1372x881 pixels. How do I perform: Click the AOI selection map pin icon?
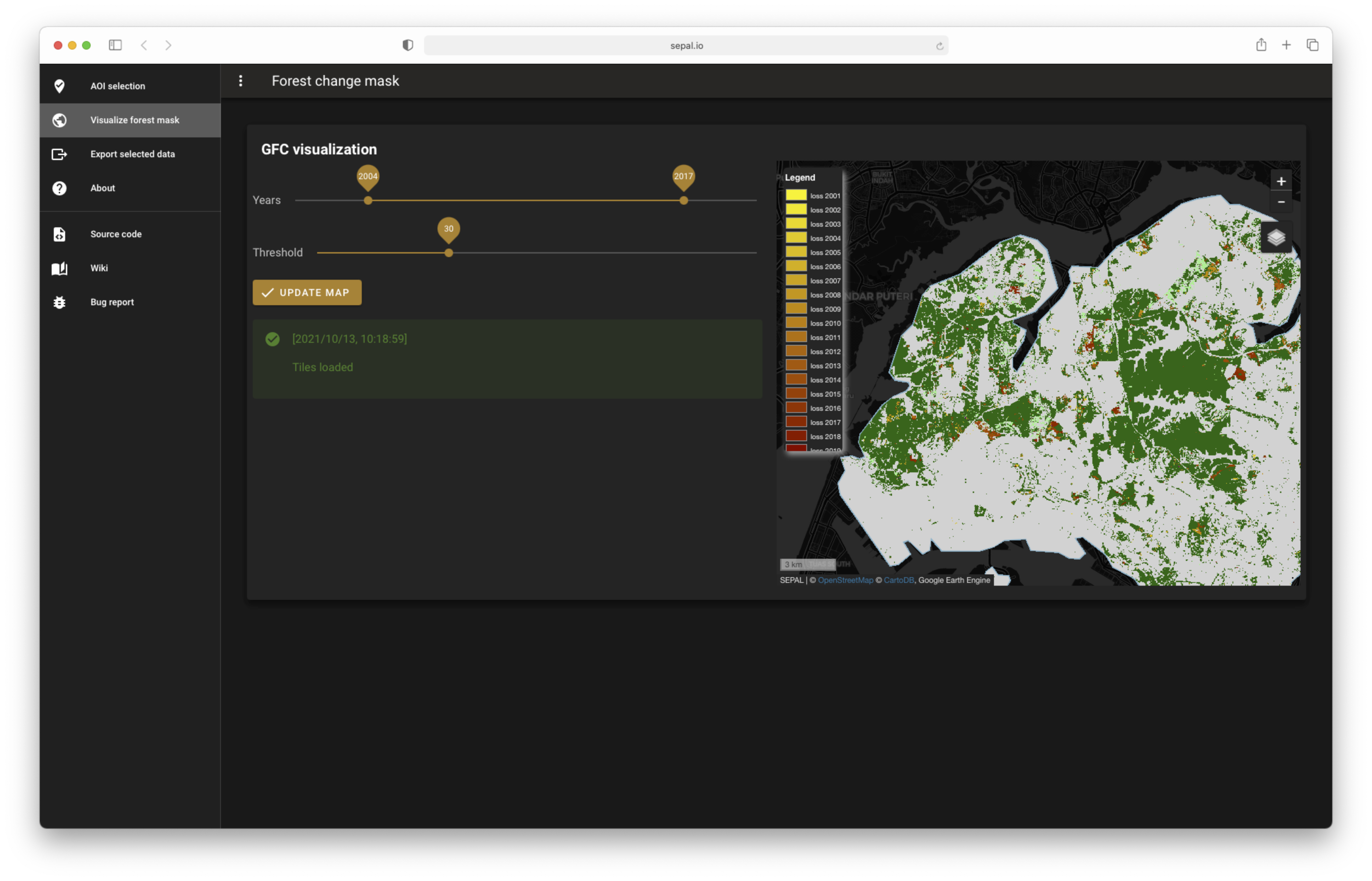tap(59, 86)
